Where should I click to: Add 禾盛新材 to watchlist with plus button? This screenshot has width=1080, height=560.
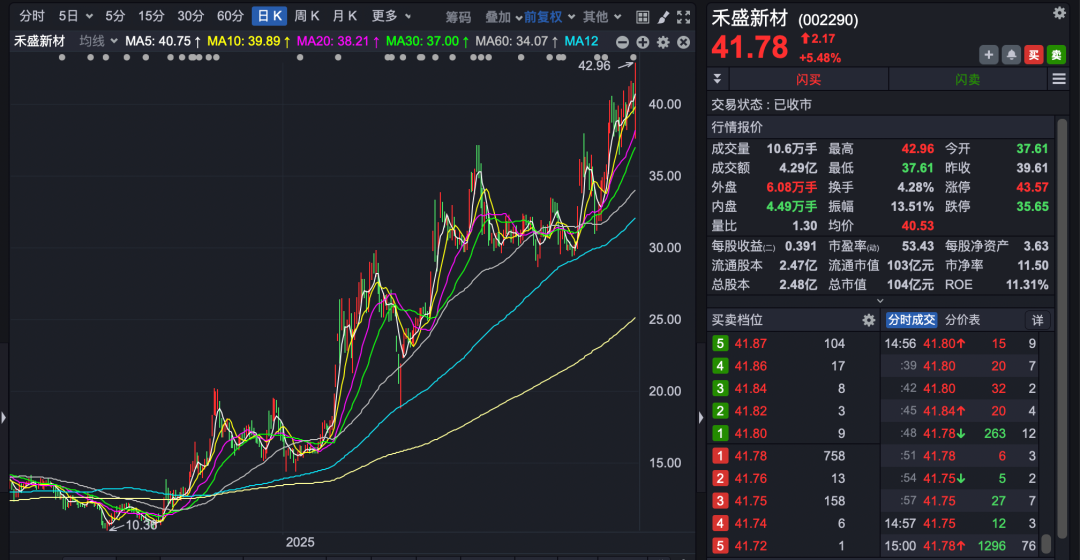click(x=989, y=55)
